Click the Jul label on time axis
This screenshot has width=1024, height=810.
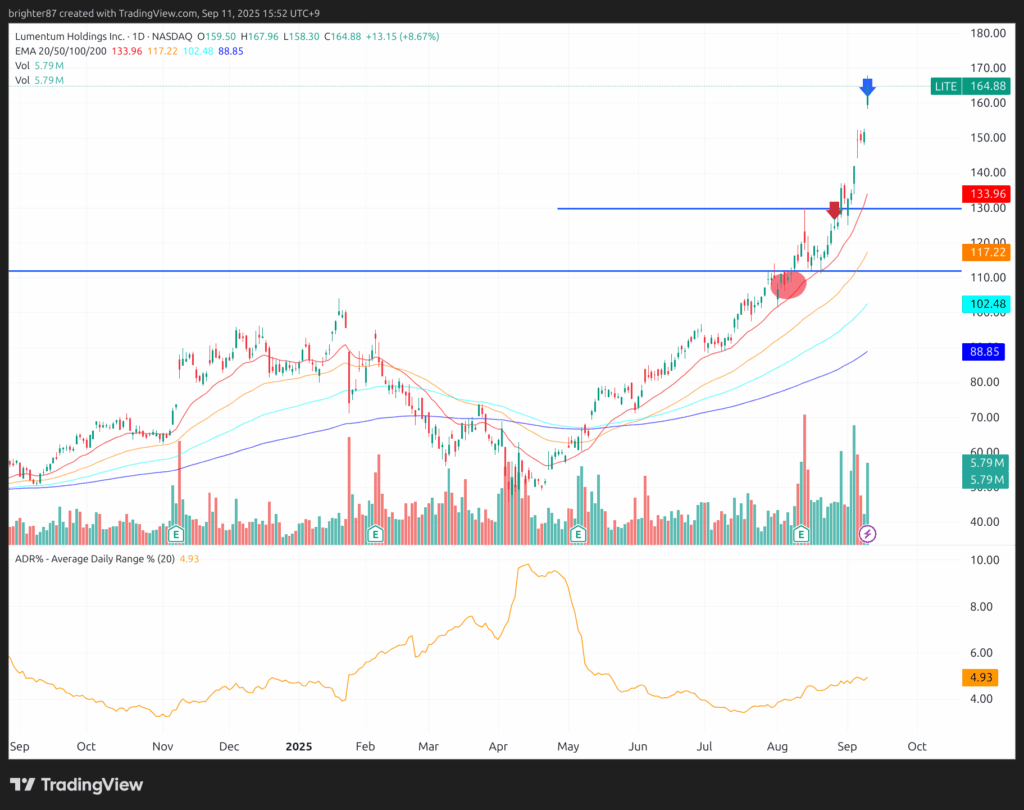705,747
